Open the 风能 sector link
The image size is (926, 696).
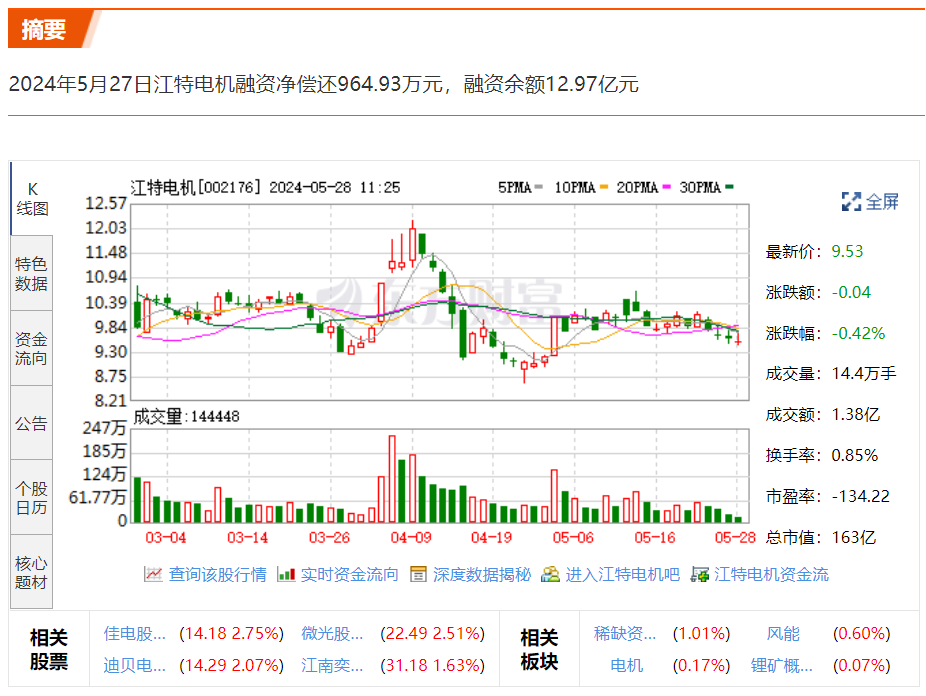point(783,633)
